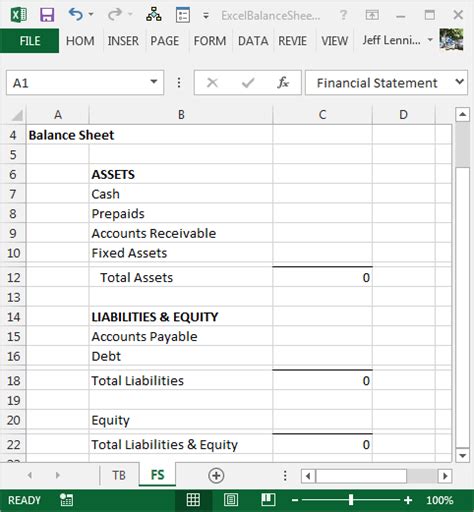This screenshot has height=512, width=474.
Task: Click the zoom level 100% button
Action: [x=440, y=500]
